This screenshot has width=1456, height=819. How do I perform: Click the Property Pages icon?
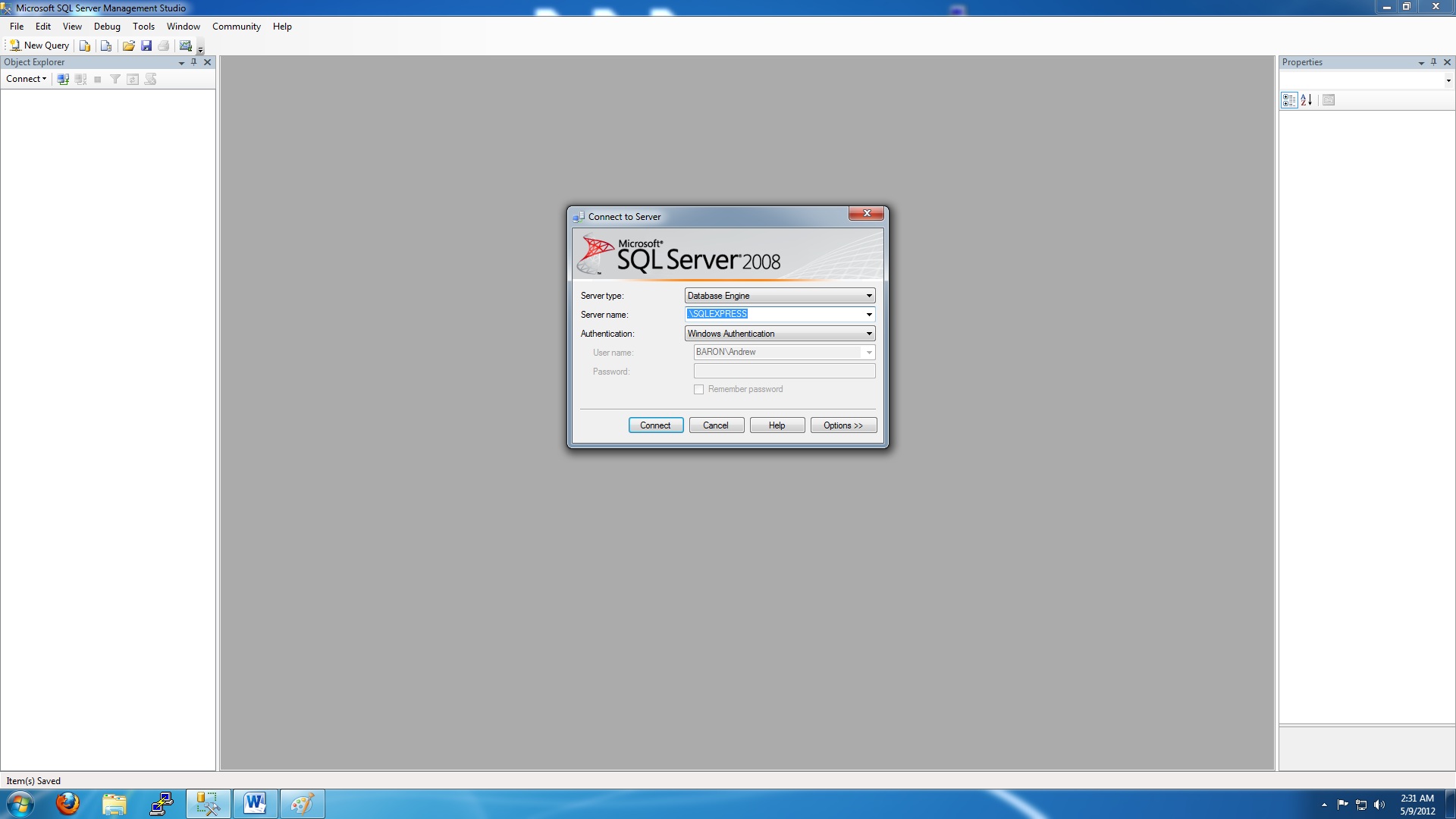coord(1329,100)
